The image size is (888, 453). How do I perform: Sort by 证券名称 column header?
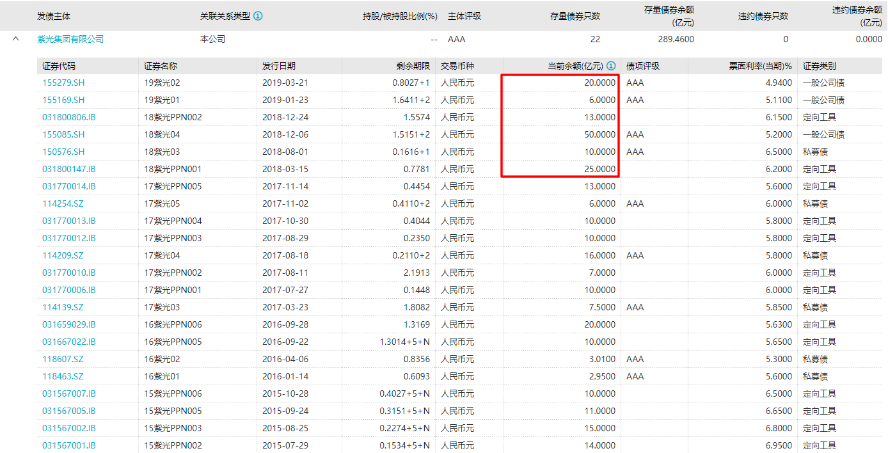click(x=160, y=66)
